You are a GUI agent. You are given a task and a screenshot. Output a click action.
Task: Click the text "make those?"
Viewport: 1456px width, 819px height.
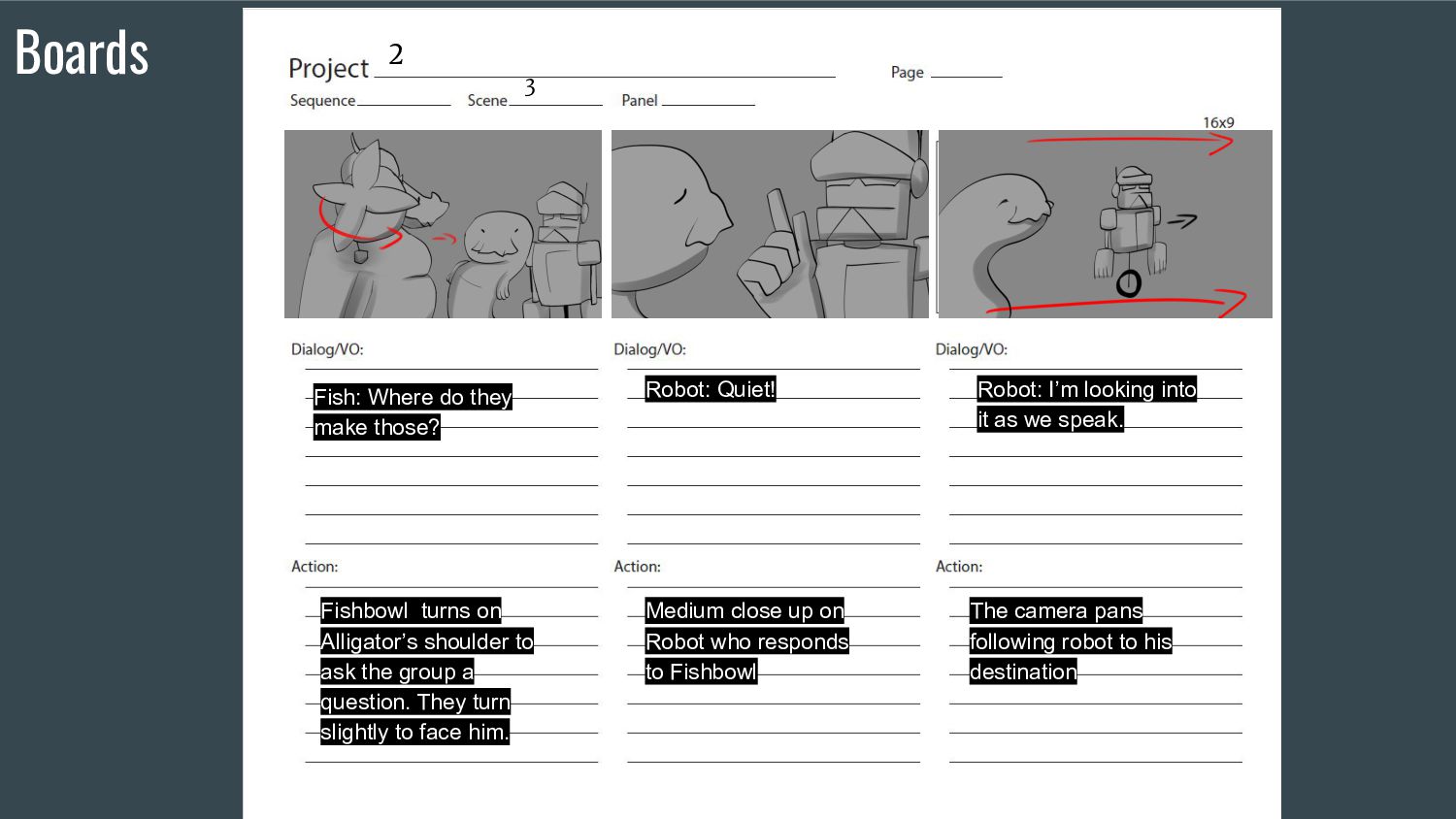pyautogui.click(x=377, y=427)
